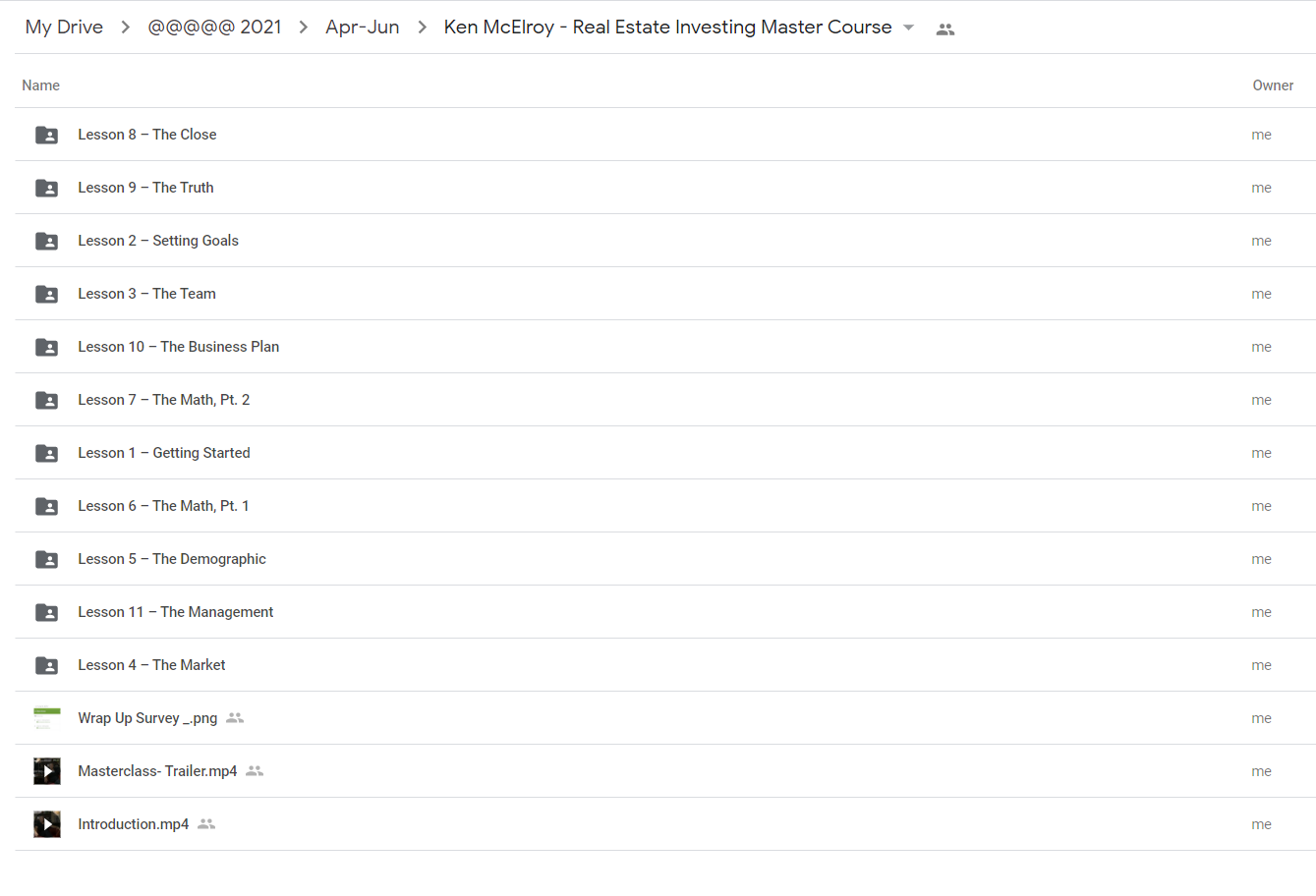The height and width of the screenshot is (896, 1316).
Task: Click the Lesson 11 – The Management folder icon
Action: click(x=46, y=612)
